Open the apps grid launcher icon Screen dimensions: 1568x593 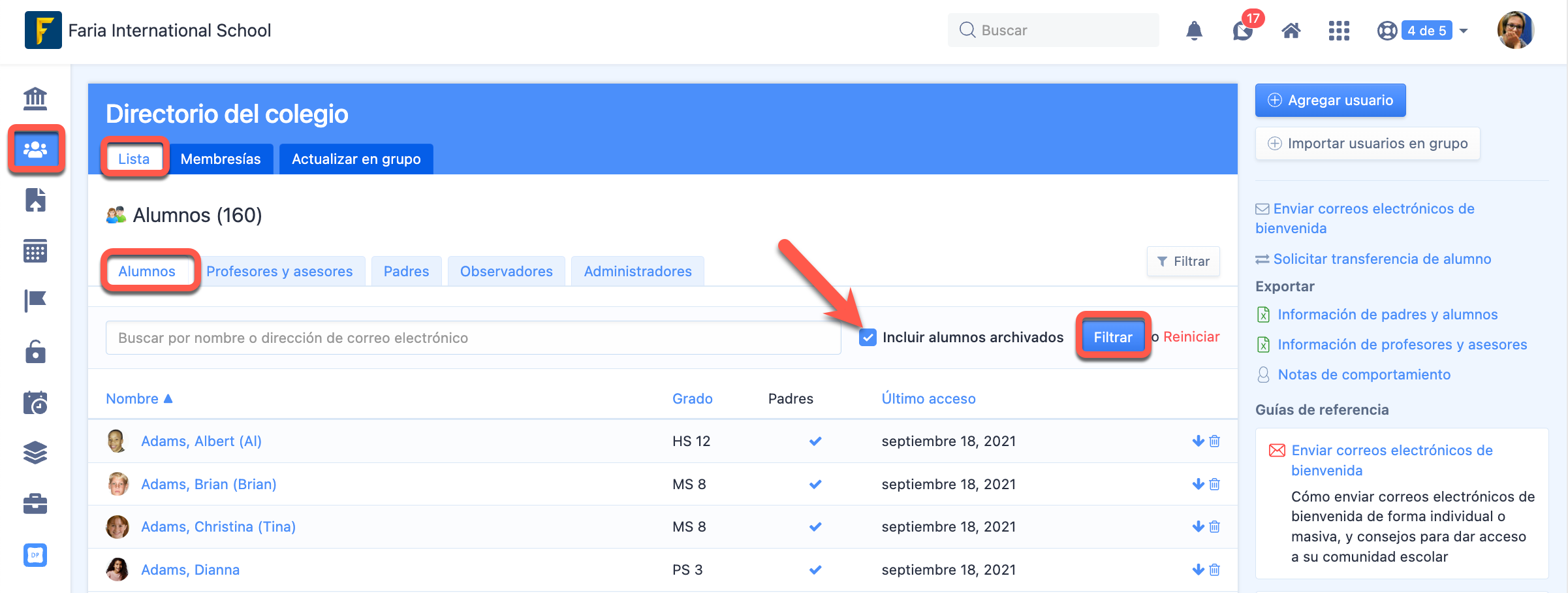(x=1339, y=31)
